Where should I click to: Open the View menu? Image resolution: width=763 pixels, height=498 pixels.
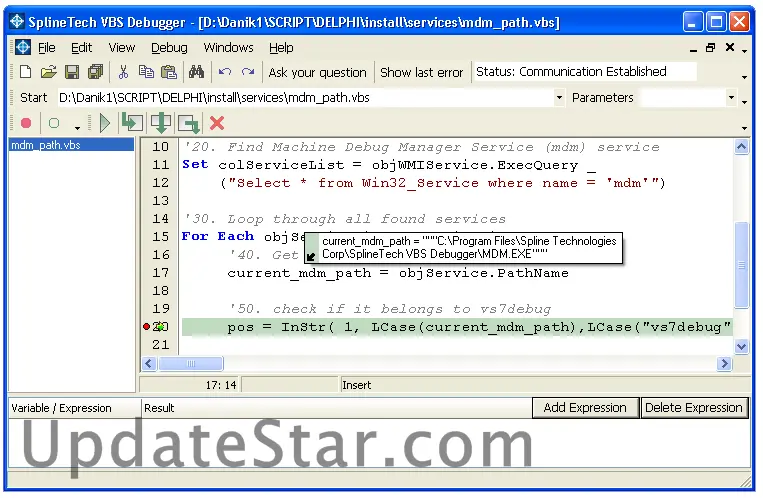122,48
